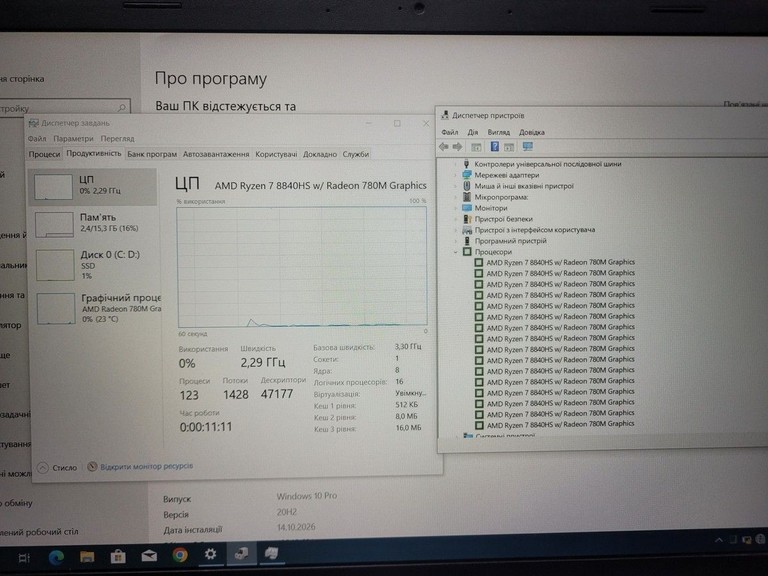Click Стисло collapse button in Task Manager
Viewport: 768px width, 576px height.
(58, 467)
